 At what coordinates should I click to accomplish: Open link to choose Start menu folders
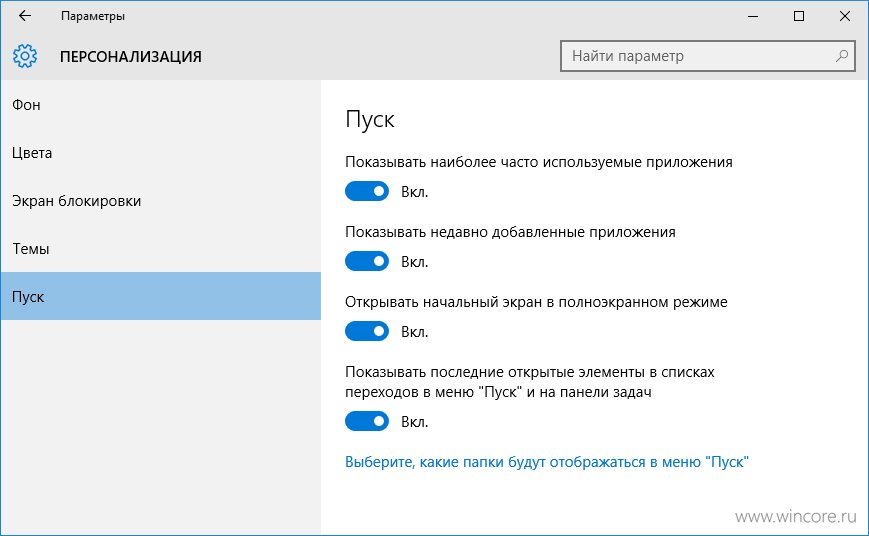tap(546, 462)
